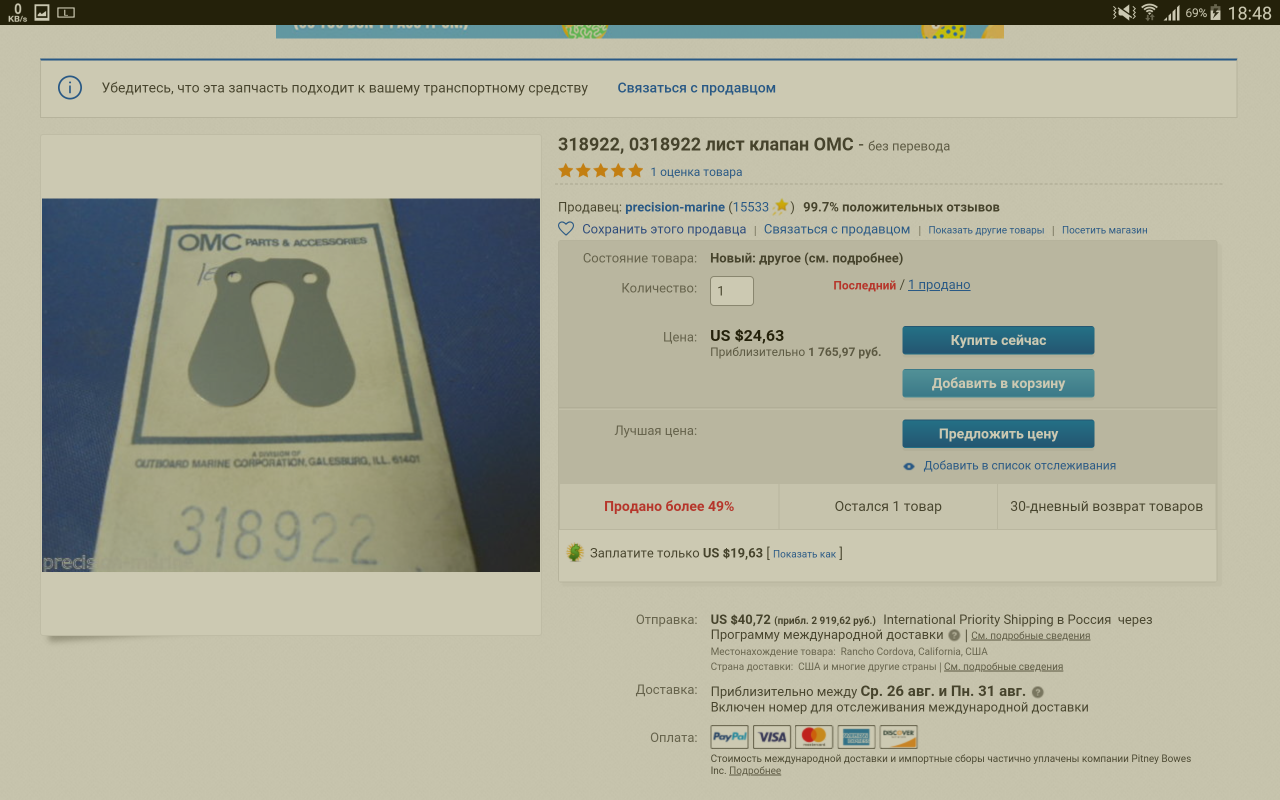Click the info icon in the compatibility notice
Viewport: 1280px width, 800px height.
point(69,88)
